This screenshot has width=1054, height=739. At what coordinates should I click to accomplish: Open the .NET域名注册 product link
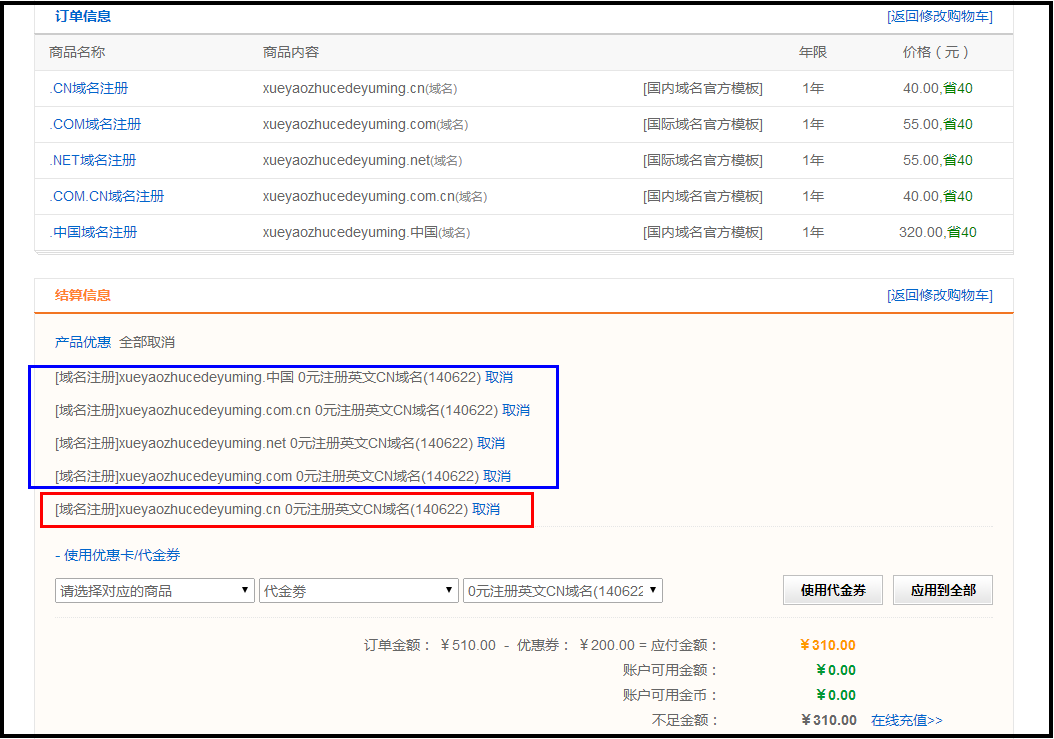93,160
